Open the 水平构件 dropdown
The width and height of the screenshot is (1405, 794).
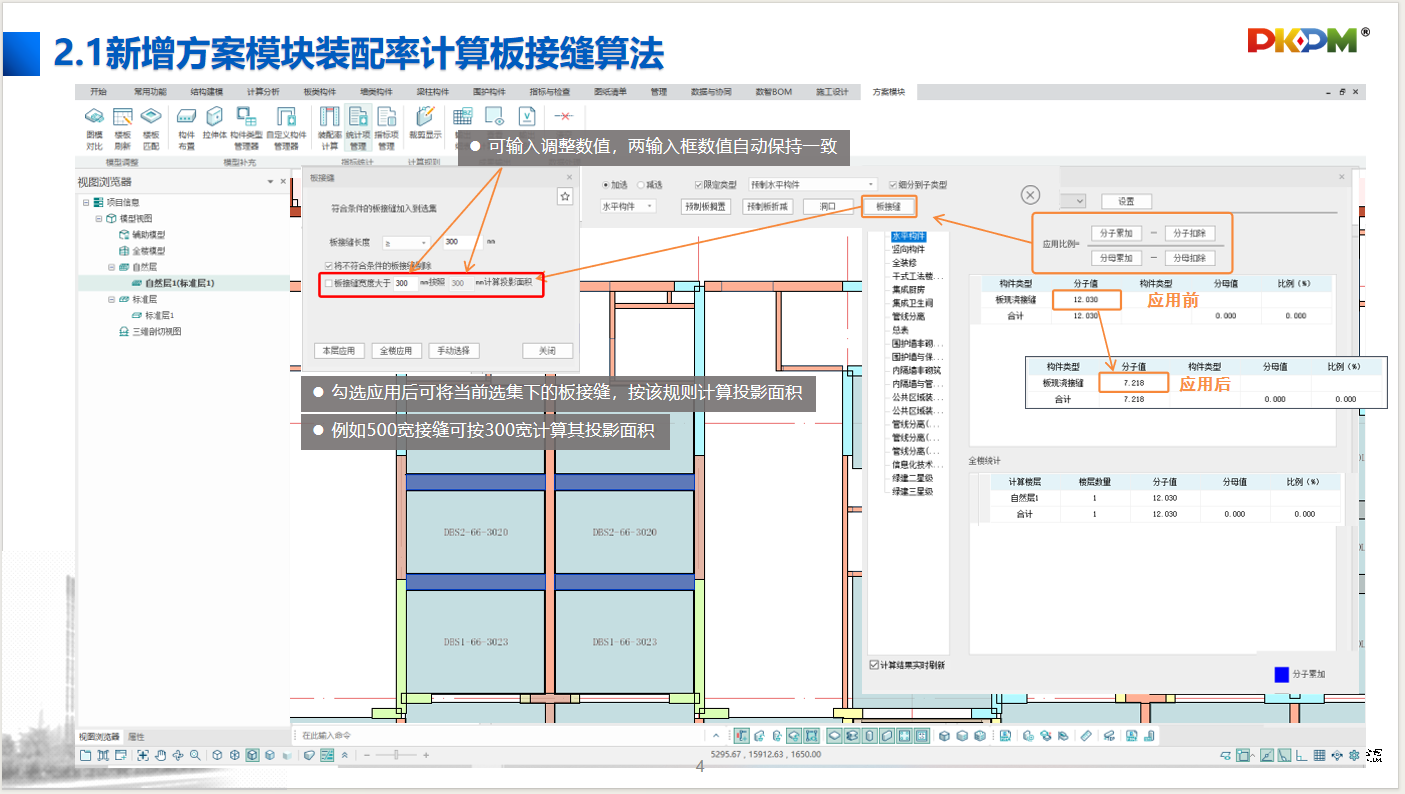pos(628,206)
